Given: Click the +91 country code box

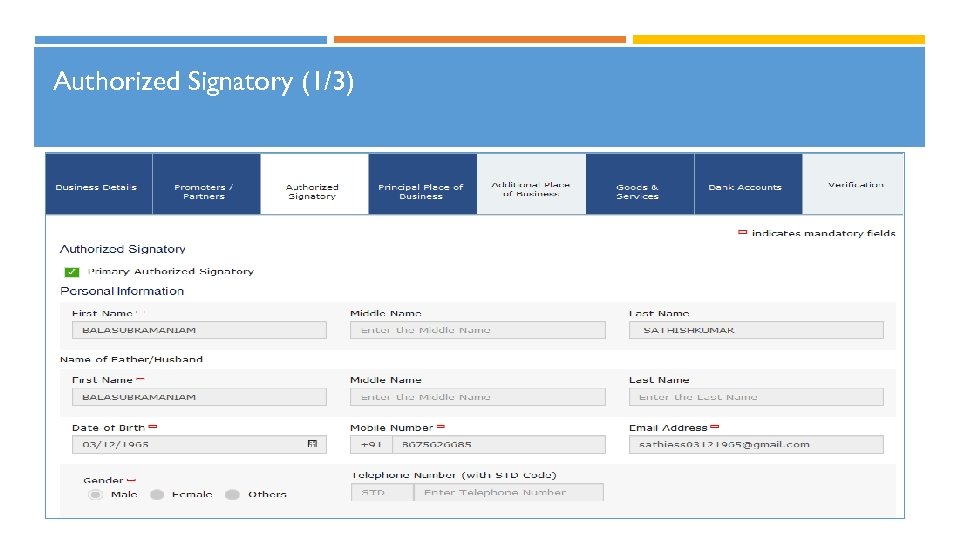Looking at the screenshot, I should point(371,444).
